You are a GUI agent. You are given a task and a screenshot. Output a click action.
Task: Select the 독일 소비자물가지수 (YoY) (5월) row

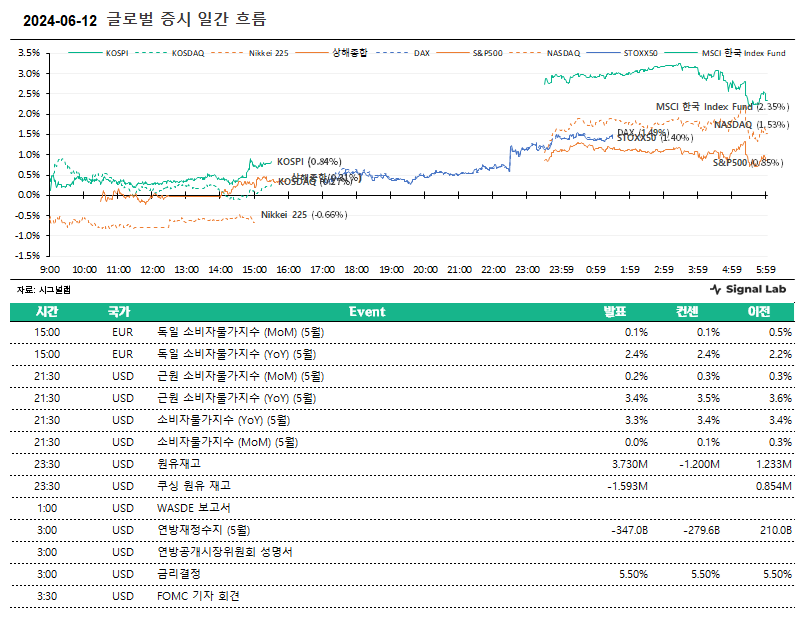pos(402,355)
